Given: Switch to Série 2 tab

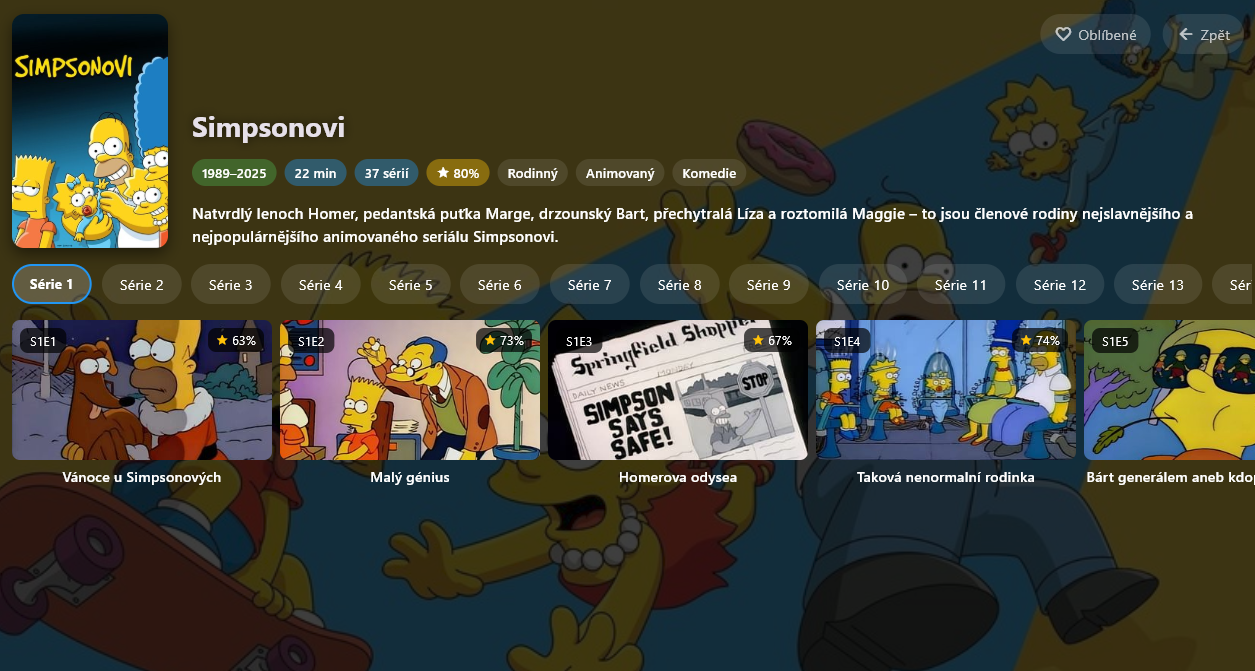Looking at the screenshot, I should (142, 284).
